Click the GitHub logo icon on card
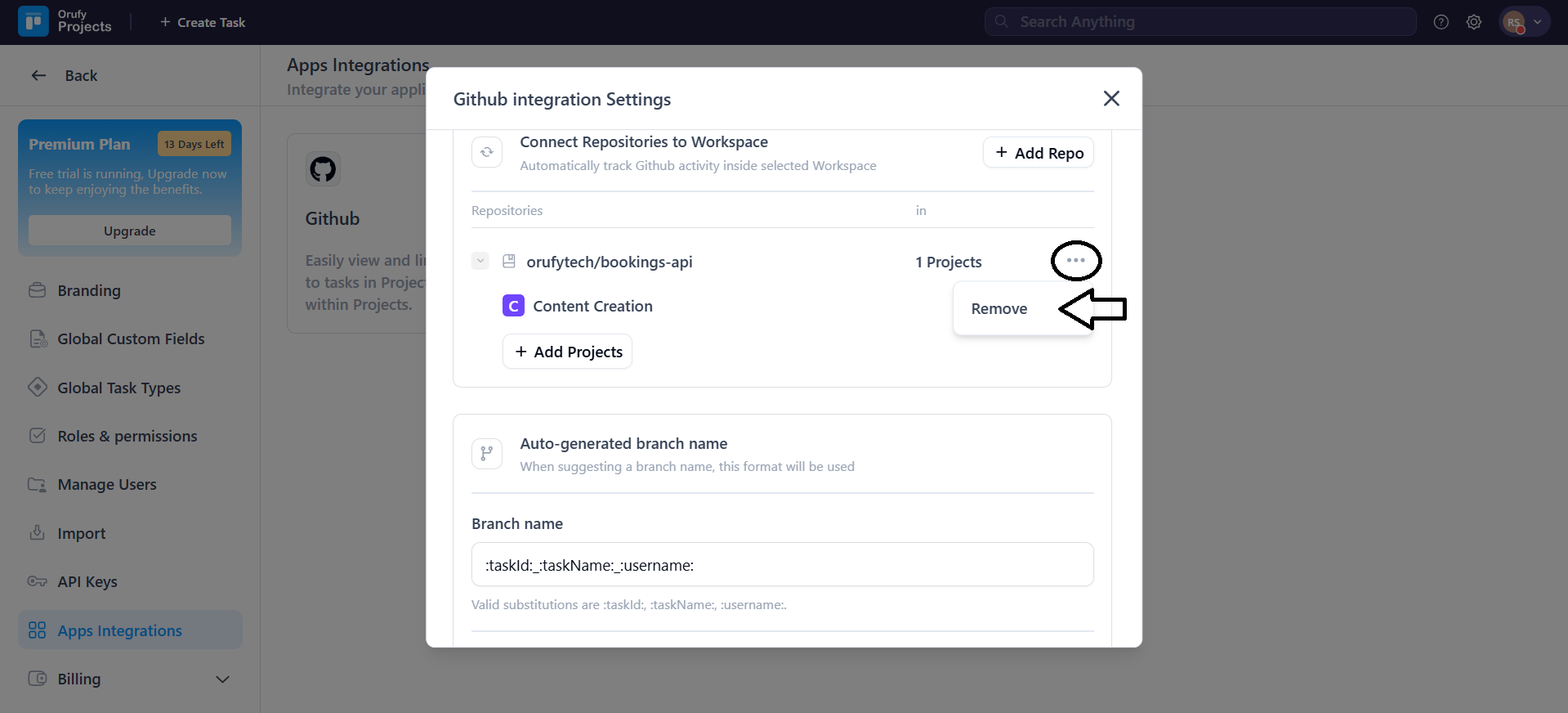The width and height of the screenshot is (1568, 713). coord(323,169)
